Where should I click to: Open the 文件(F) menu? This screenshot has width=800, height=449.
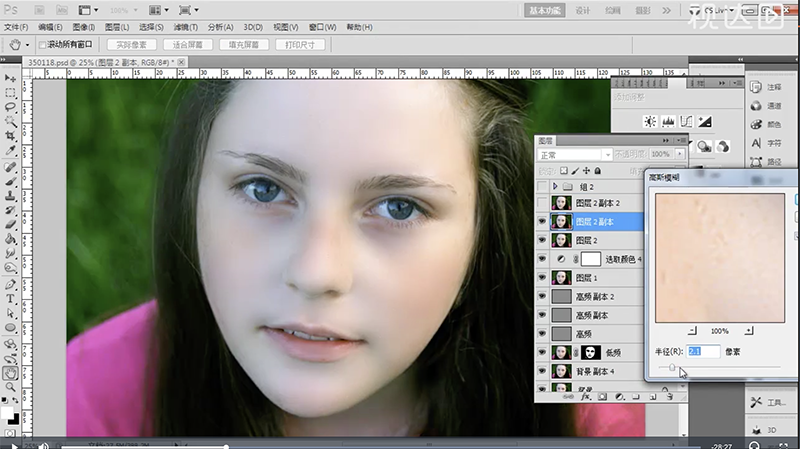point(16,28)
